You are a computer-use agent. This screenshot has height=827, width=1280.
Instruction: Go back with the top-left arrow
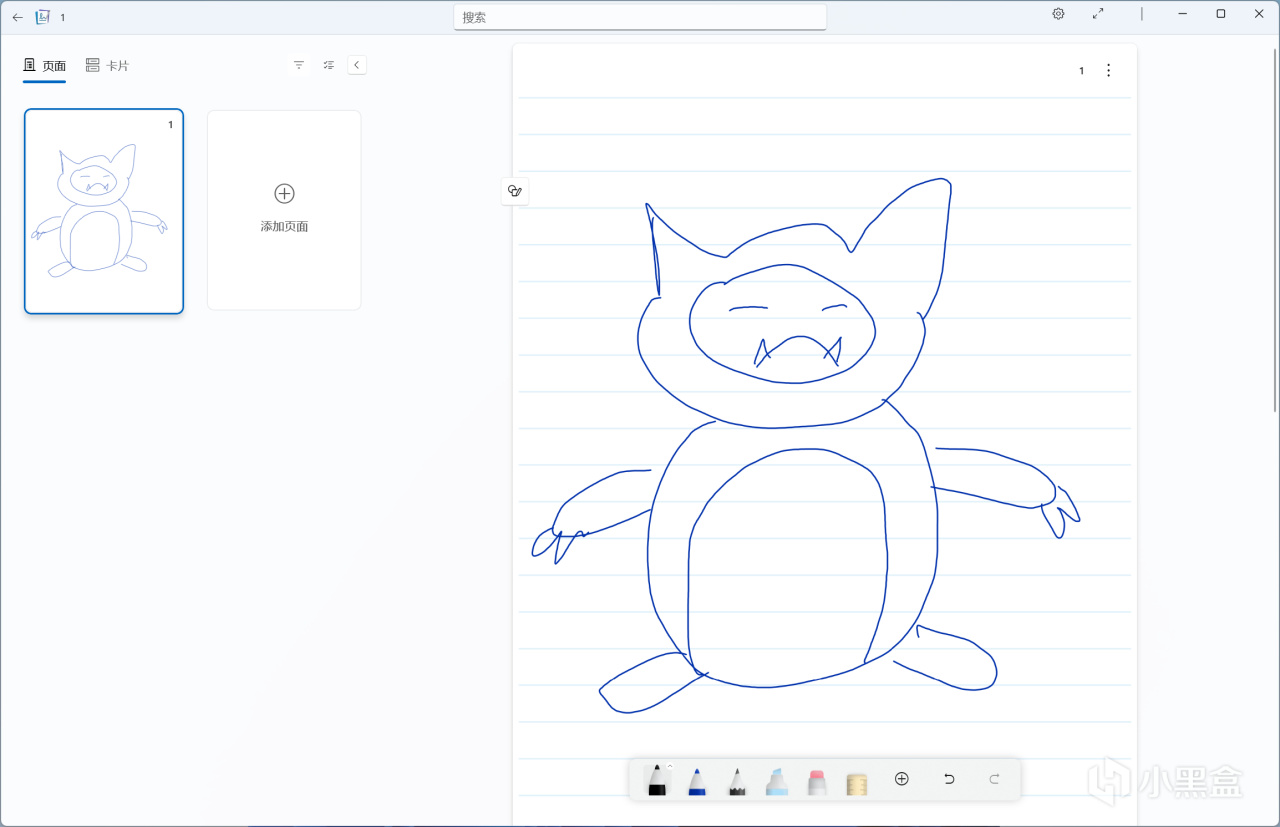click(x=17, y=17)
